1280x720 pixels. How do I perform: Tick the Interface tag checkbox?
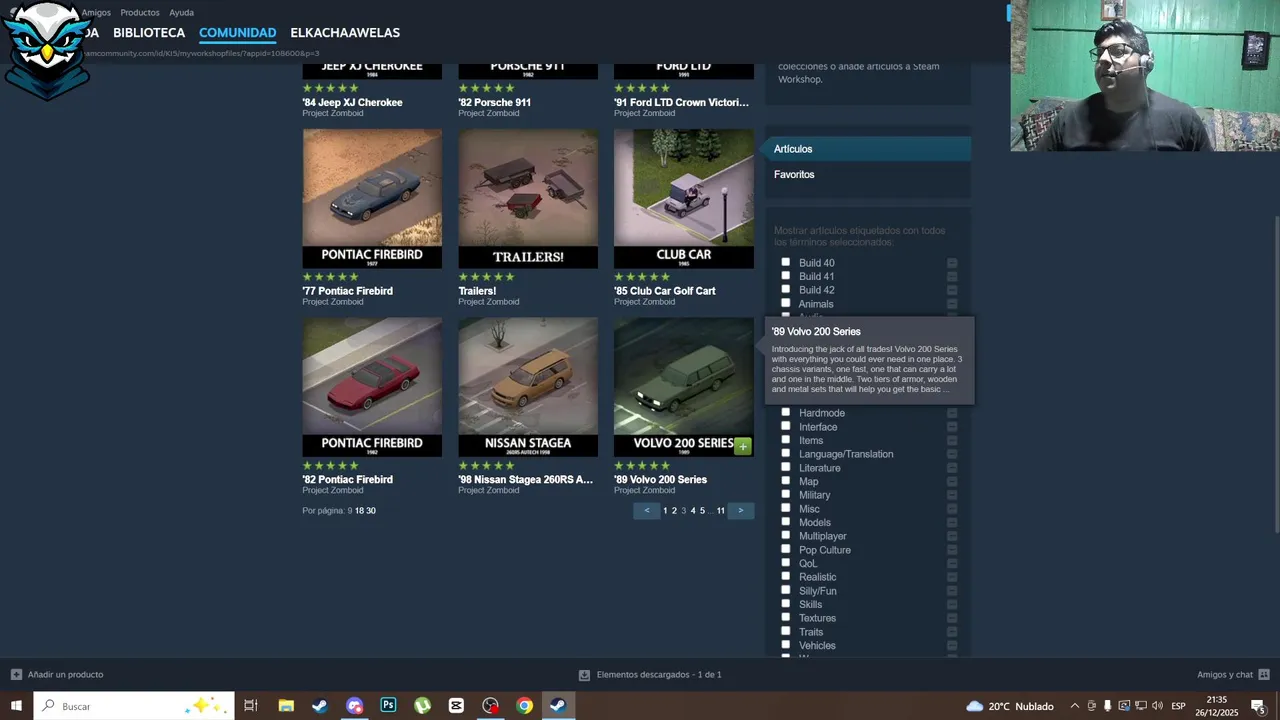click(785, 426)
